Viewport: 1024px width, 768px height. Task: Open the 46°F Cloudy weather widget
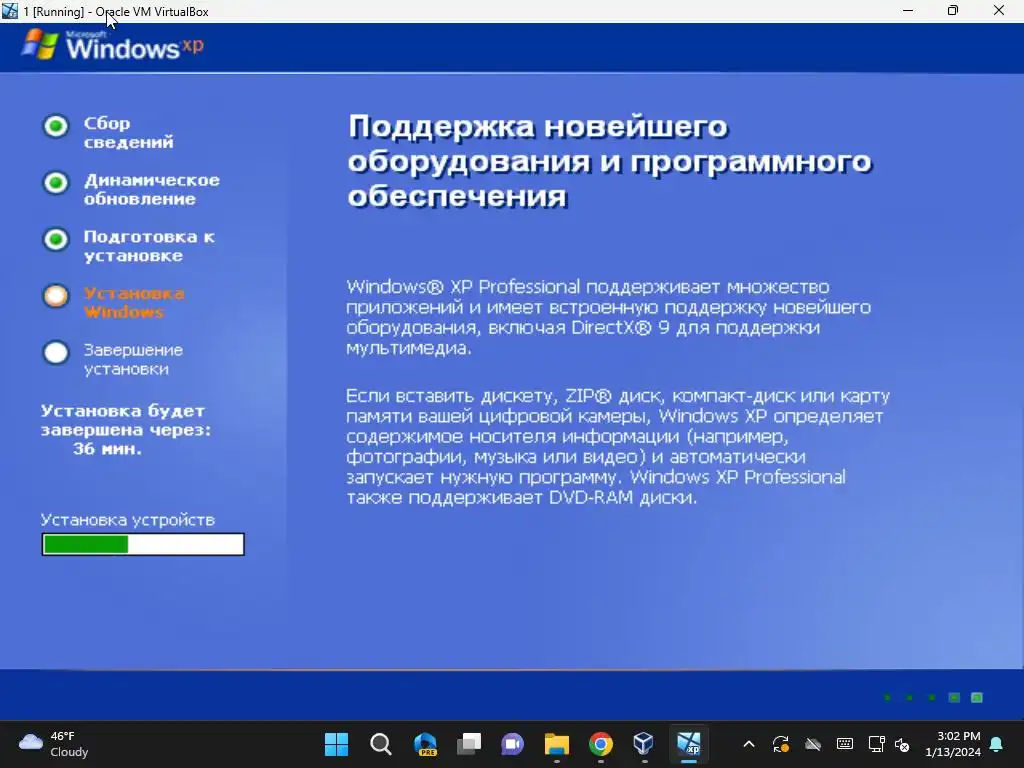click(x=54, y=744)
